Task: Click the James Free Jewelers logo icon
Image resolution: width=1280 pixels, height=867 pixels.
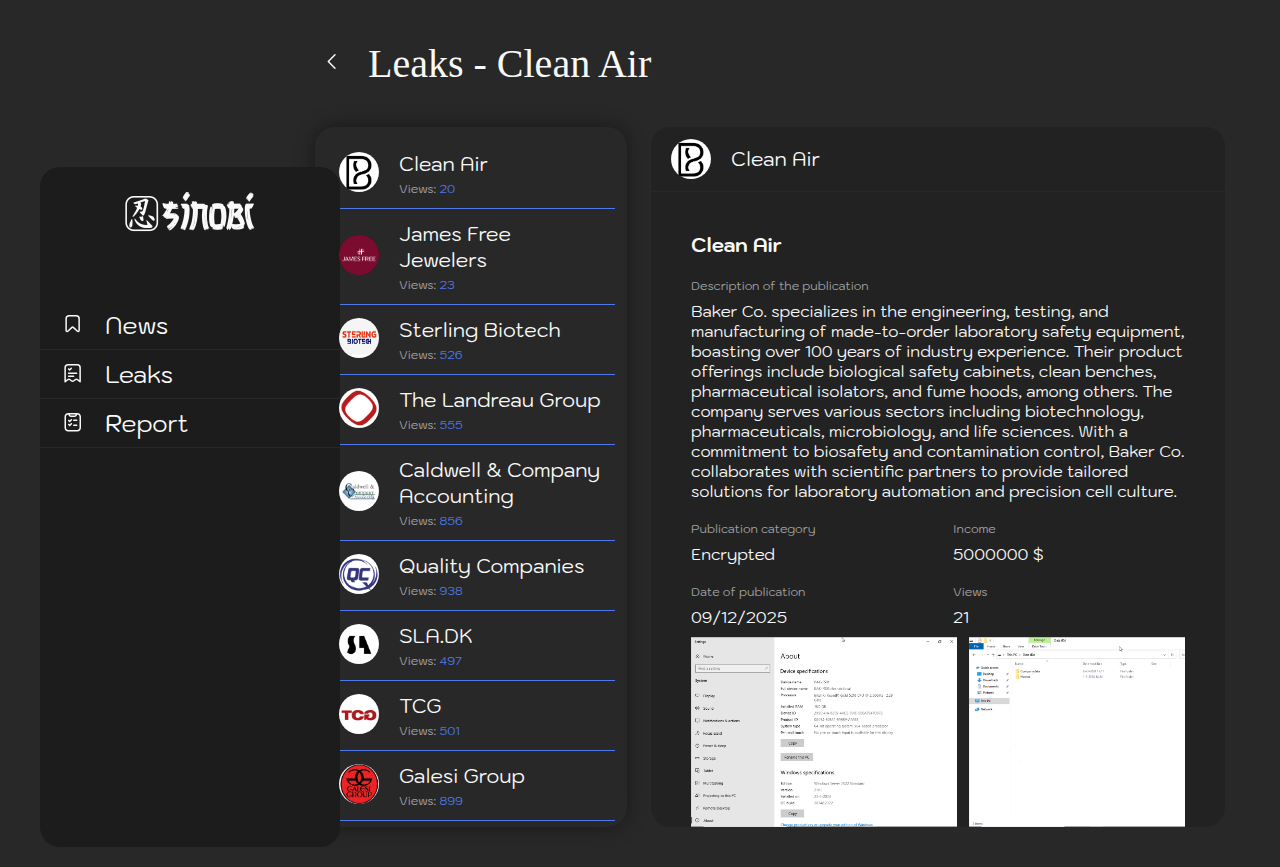Action: coord(359,256)
